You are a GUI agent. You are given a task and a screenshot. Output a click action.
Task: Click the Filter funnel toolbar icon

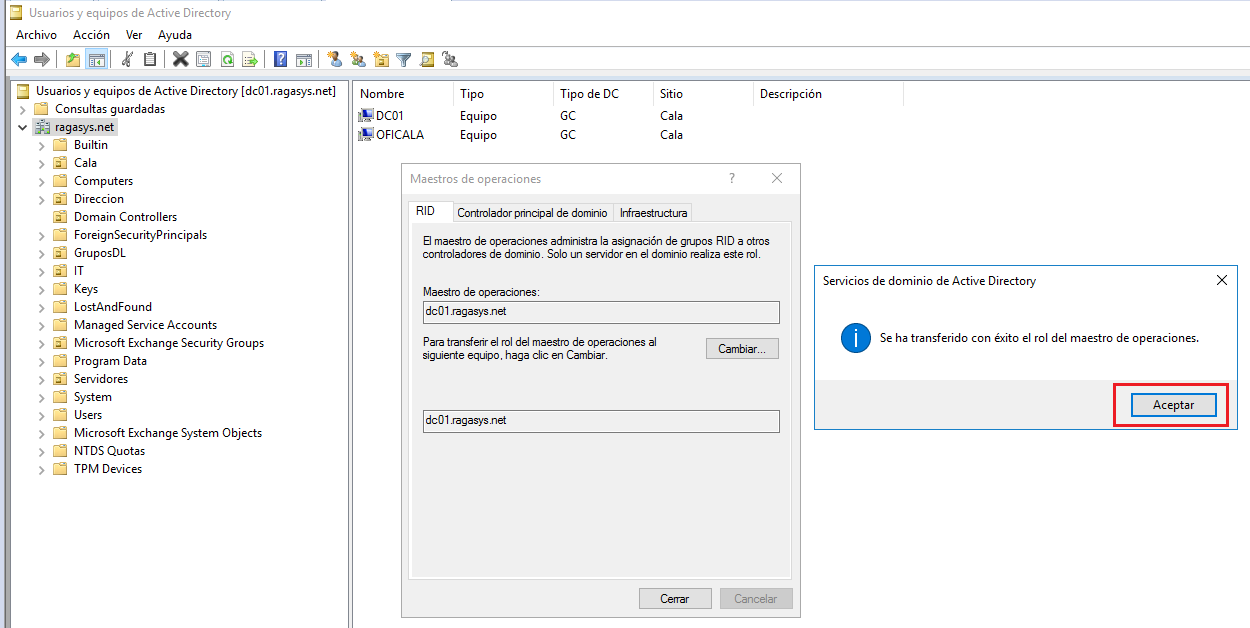point(404,59)
